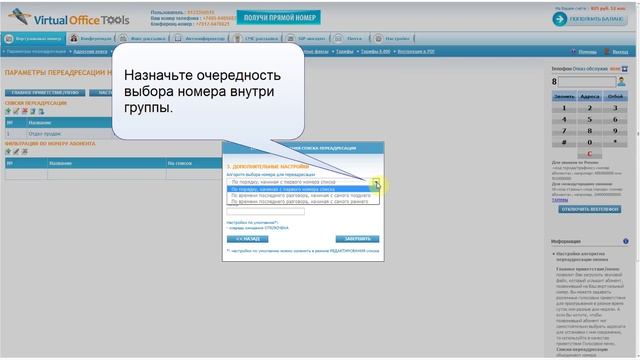640x360 pixels.
Task: Click keypad digit 7 on webphone
Action: pyautogui.click(x=564, y=131)
